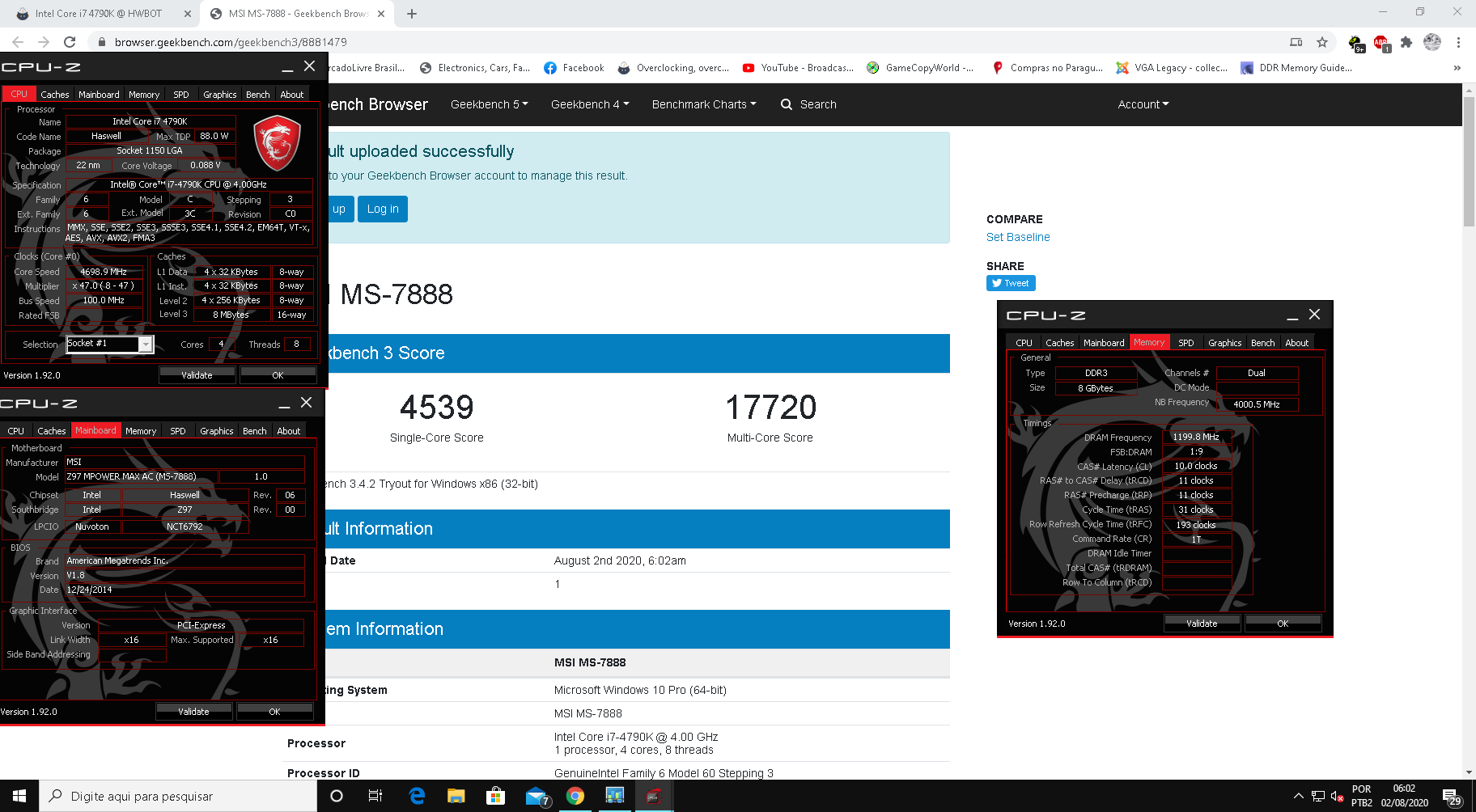Bookmark this page with the star icon
1476x812 pixels.
point(1322,42)
